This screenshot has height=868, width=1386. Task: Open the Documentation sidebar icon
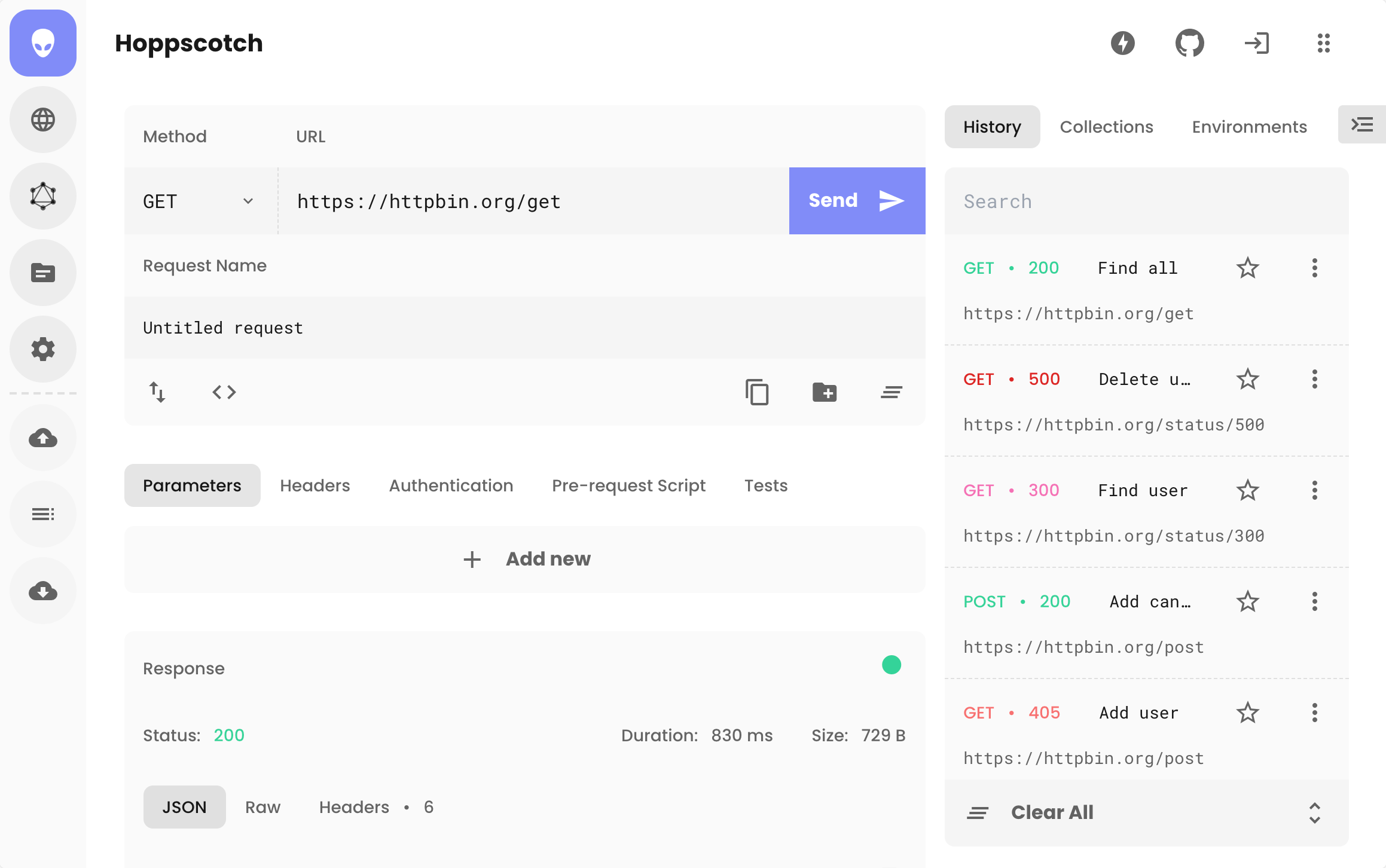click(x=43, y=273)
